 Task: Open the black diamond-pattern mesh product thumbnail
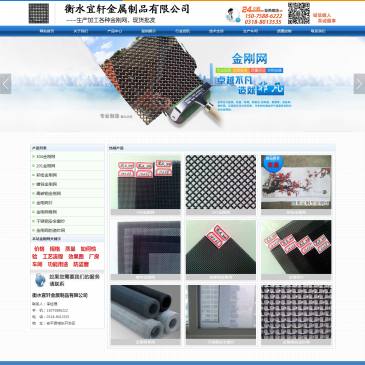click(221, 182)
